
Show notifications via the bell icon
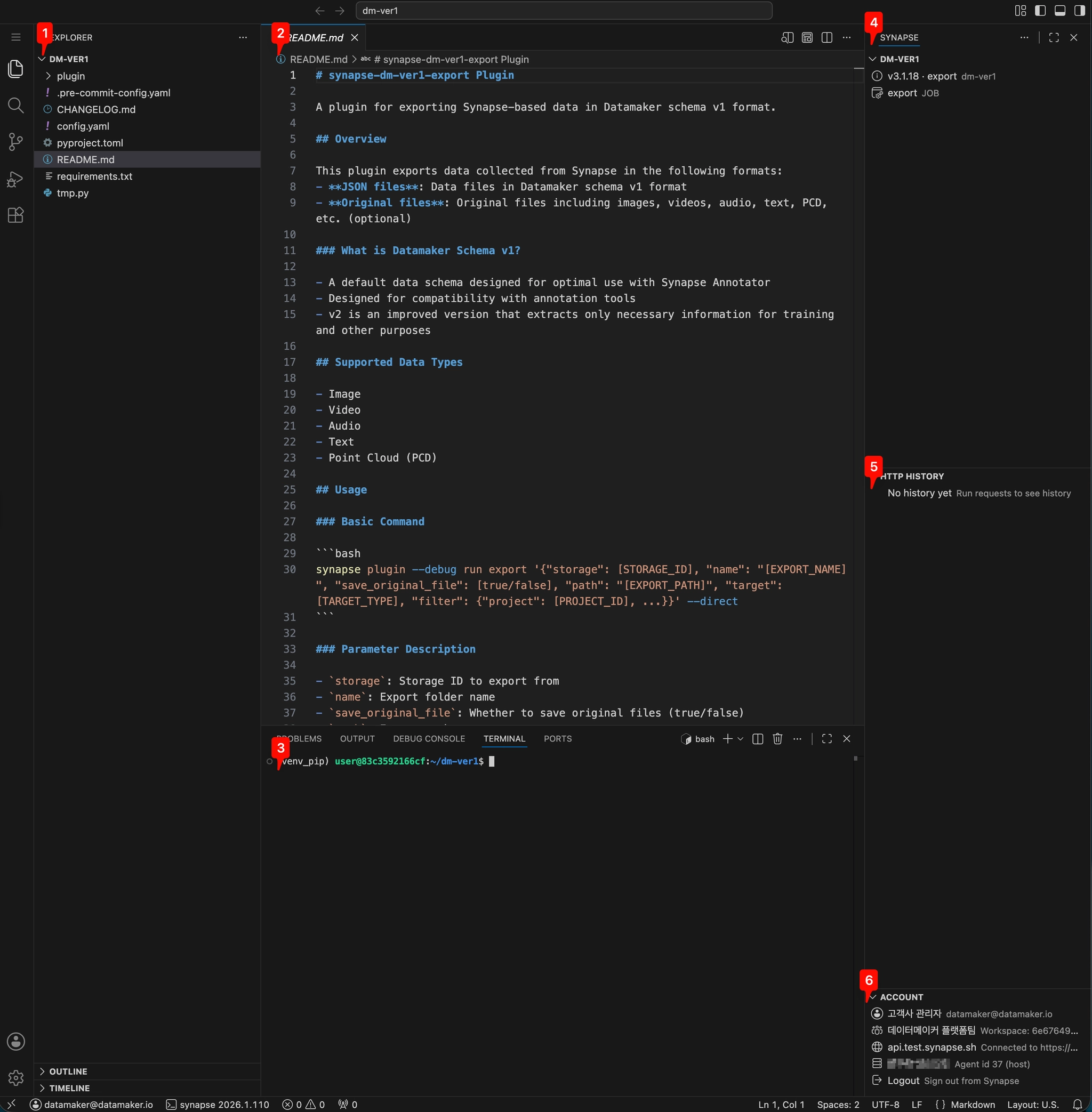coord(1078,1105)
